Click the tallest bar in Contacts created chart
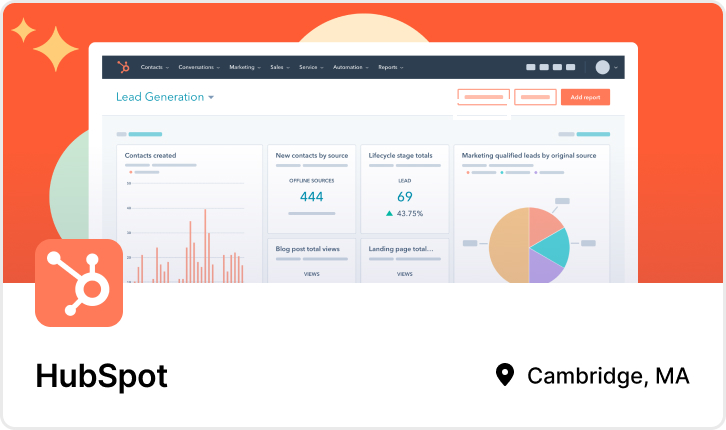Viewport: 726px width, 430px height. [x=205, y=245]
